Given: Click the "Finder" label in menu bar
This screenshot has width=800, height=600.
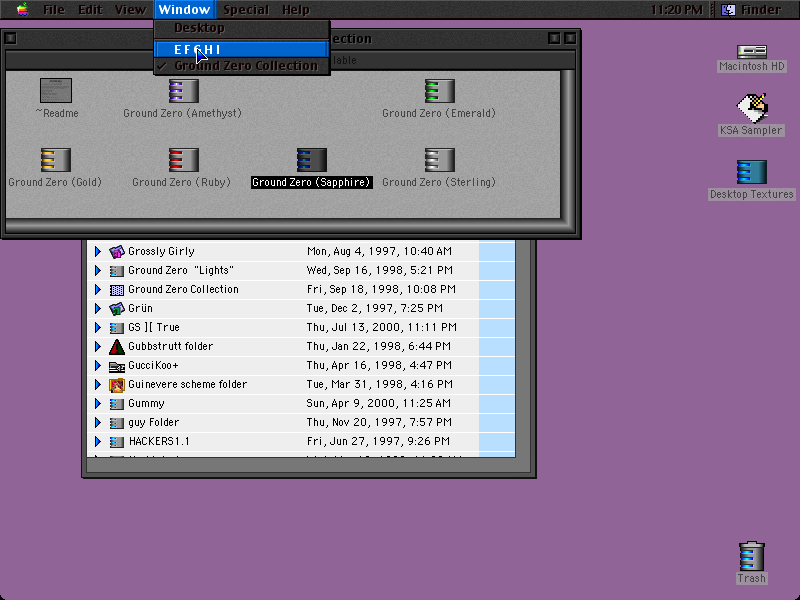Looking at the screenshot, I should click(x=761, y=10).
